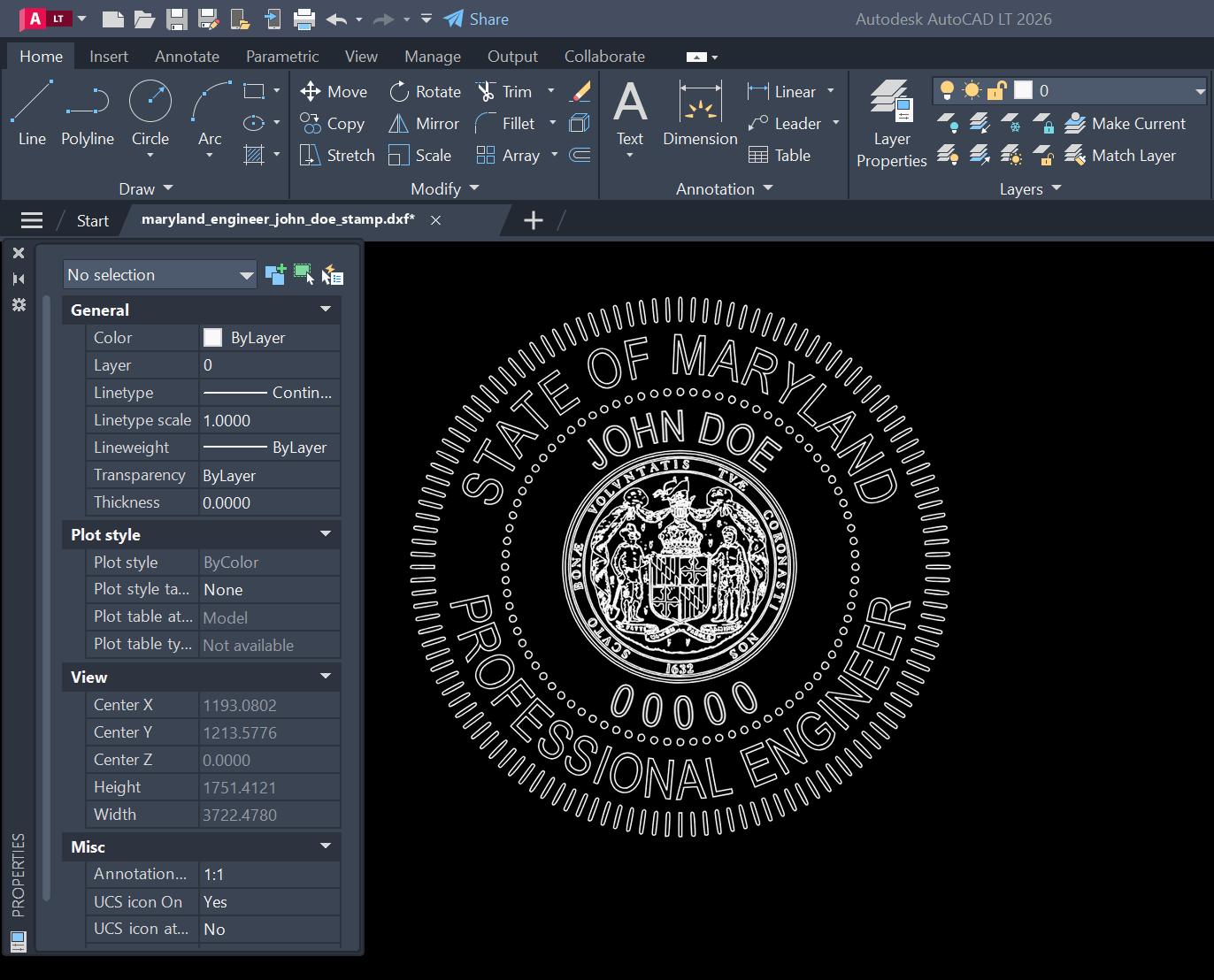
Task: Toggle layer lock padlock in layer dropdown
Action: coord(997,90)
